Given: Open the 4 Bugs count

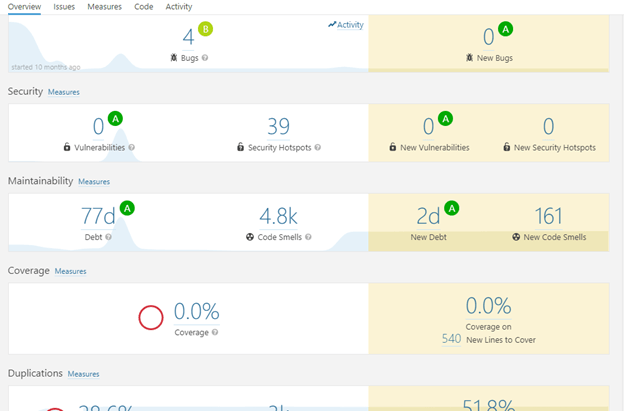Looking at the screenshot, I should [x=188, y=37].
